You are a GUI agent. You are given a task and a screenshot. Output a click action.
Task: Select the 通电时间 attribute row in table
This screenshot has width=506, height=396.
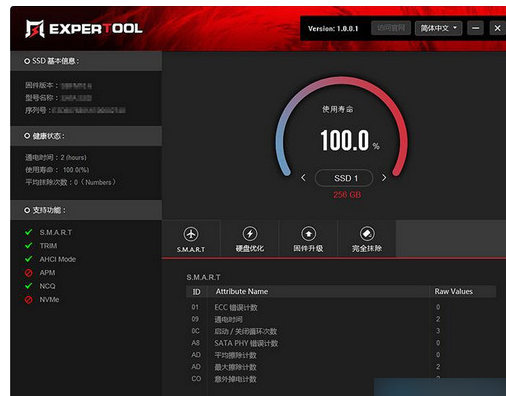point(341,319)
